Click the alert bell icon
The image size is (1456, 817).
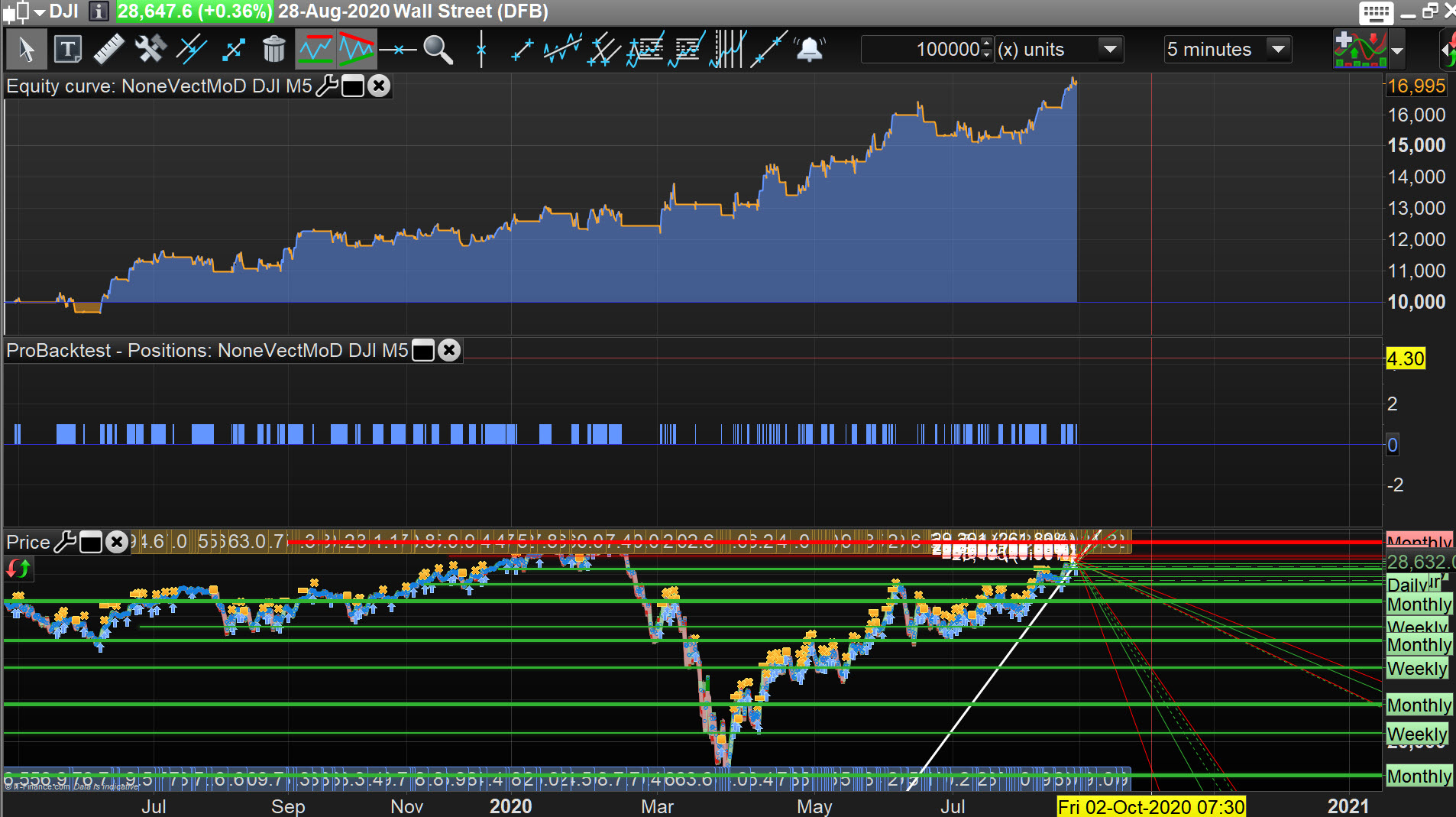coord(810,50)
